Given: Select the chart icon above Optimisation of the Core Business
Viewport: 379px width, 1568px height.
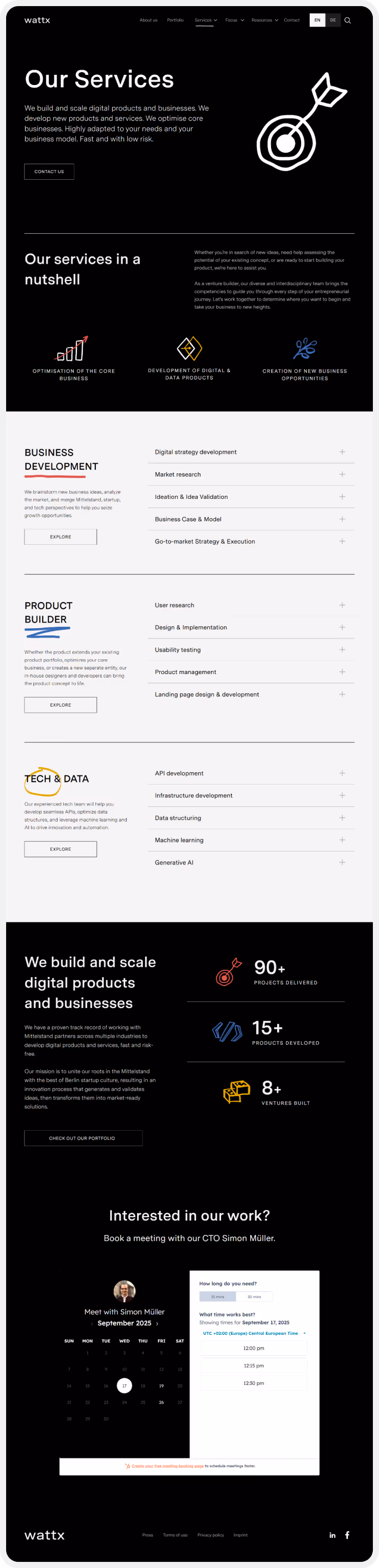Looking at the screenshot, I should click(x=72, y=348).
